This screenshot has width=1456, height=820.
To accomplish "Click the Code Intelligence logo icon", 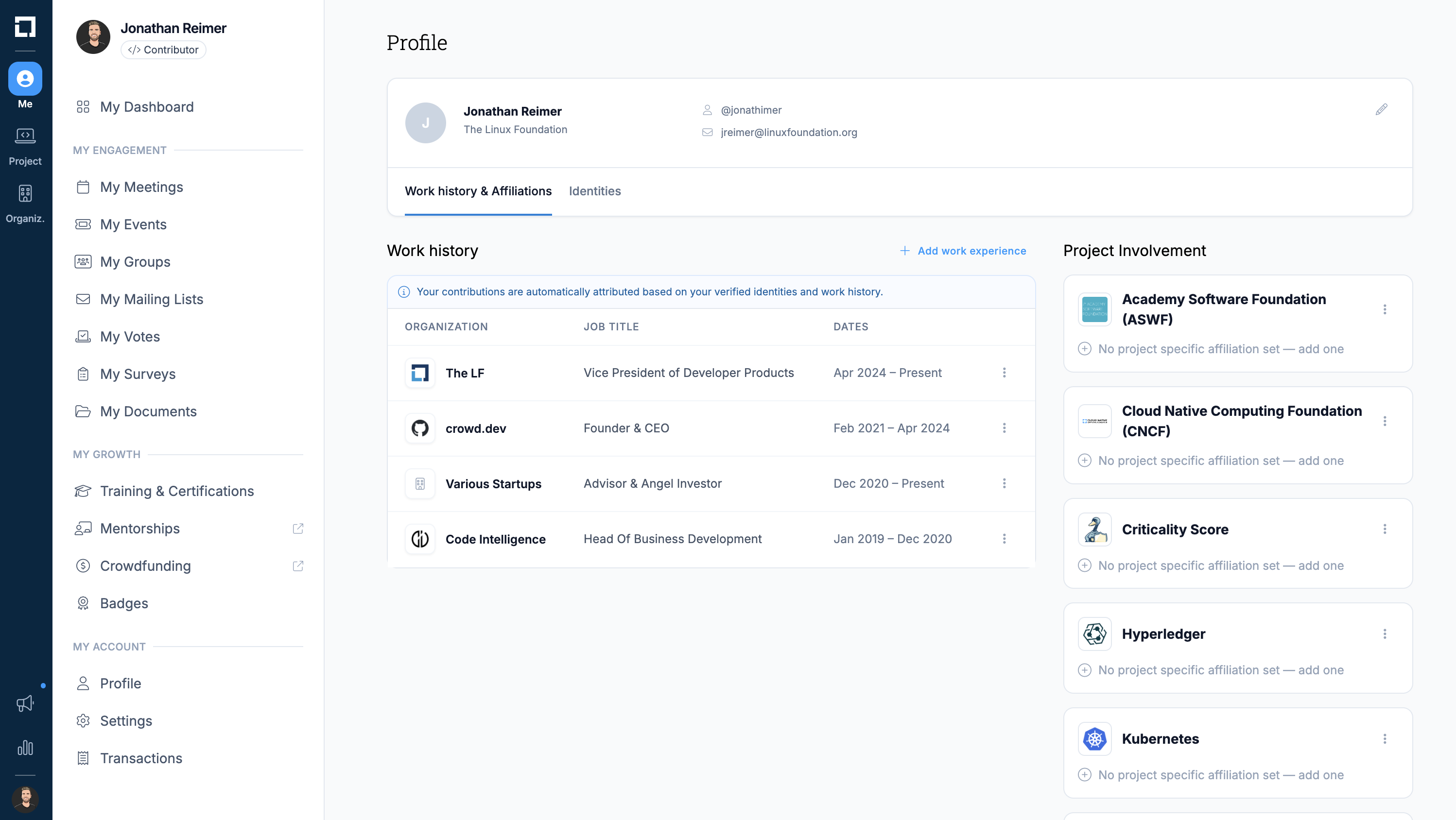I will 420,539.
